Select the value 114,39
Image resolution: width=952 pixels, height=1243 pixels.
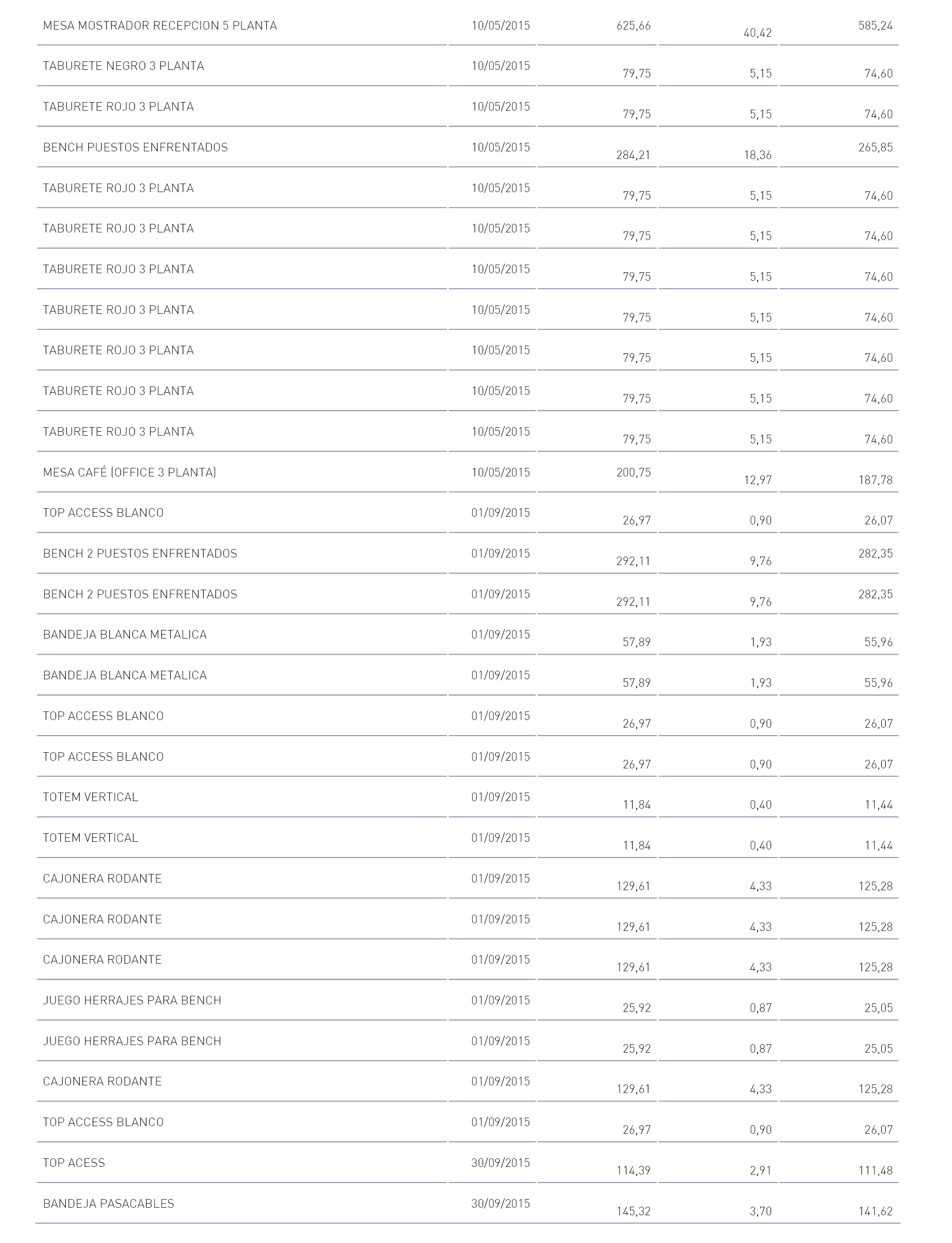(x=634, y=1171)
